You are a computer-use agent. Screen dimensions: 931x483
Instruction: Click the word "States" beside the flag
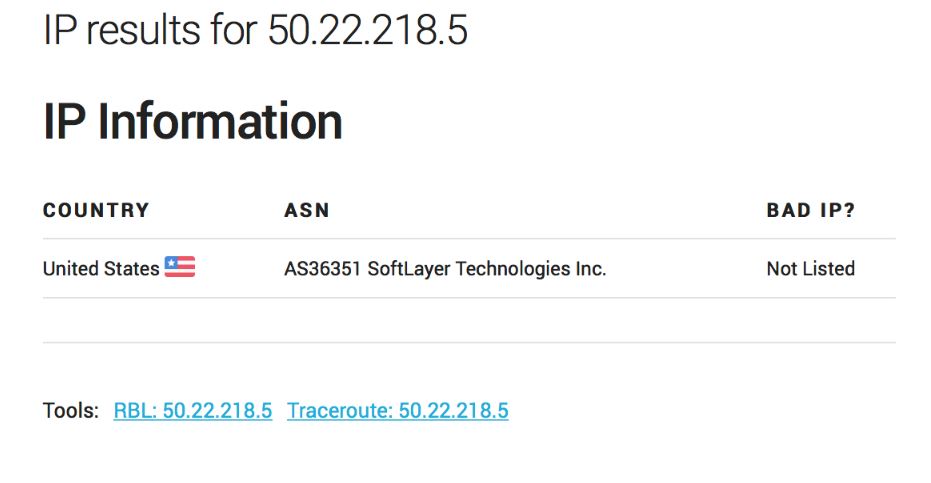(x=134, y=269)
